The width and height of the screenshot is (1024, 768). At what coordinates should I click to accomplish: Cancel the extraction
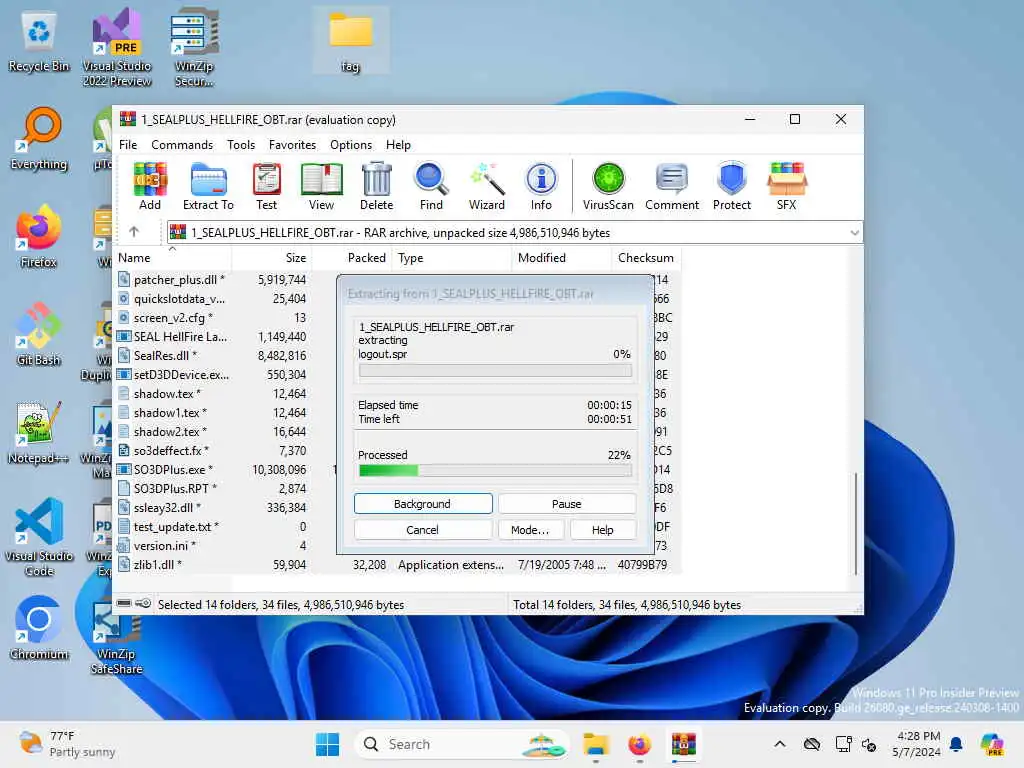pyautogui.click(x=423, y=530)
